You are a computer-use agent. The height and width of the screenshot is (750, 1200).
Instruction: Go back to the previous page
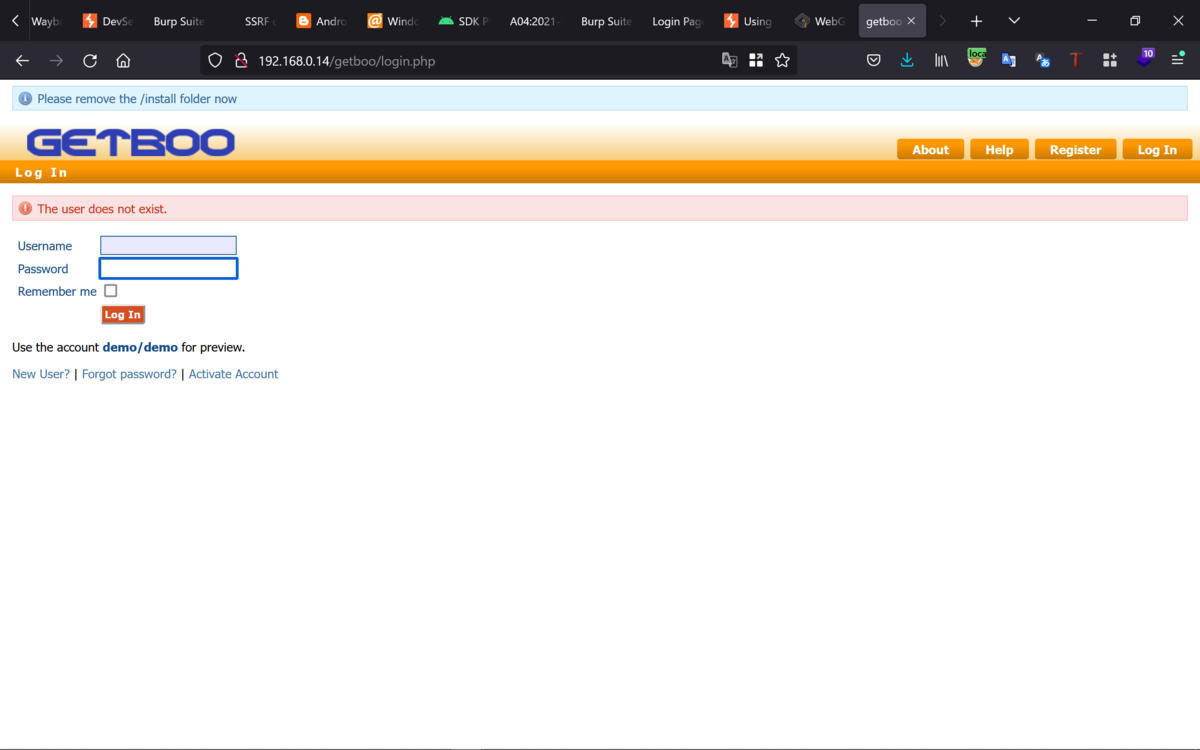[22, 61]
